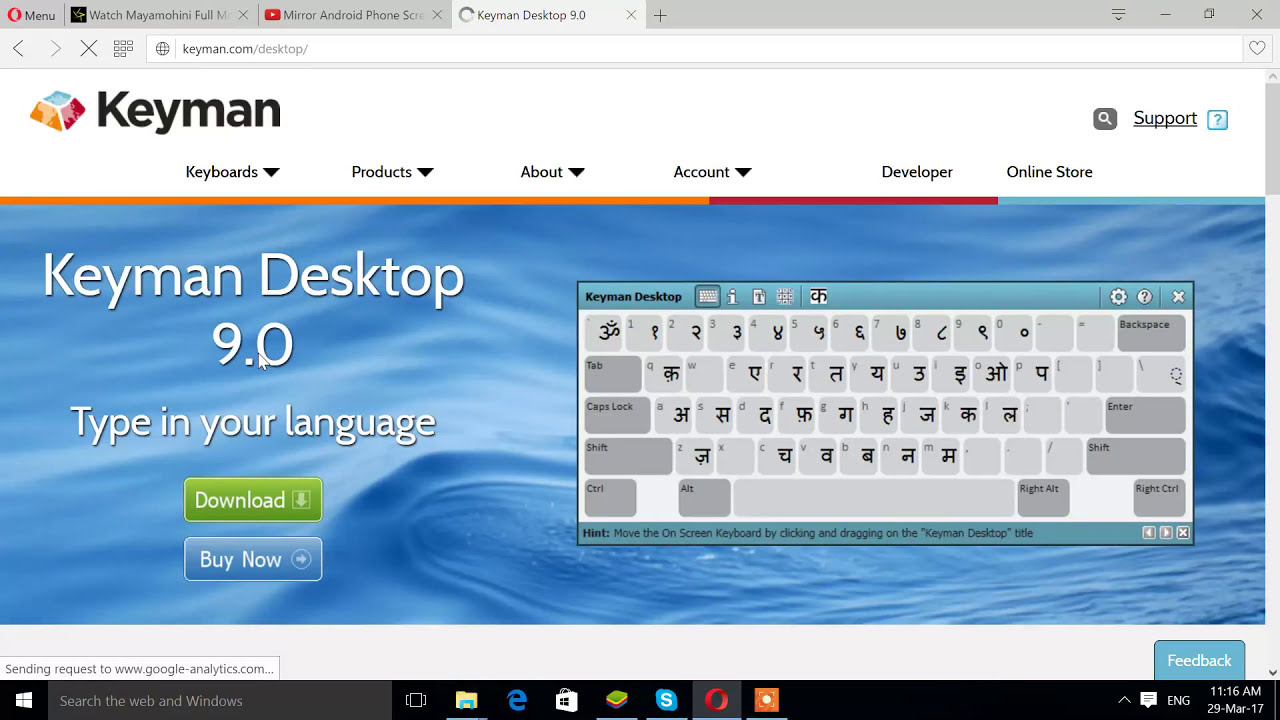
Task: Expand the Products menu
Action: point(392,172)
